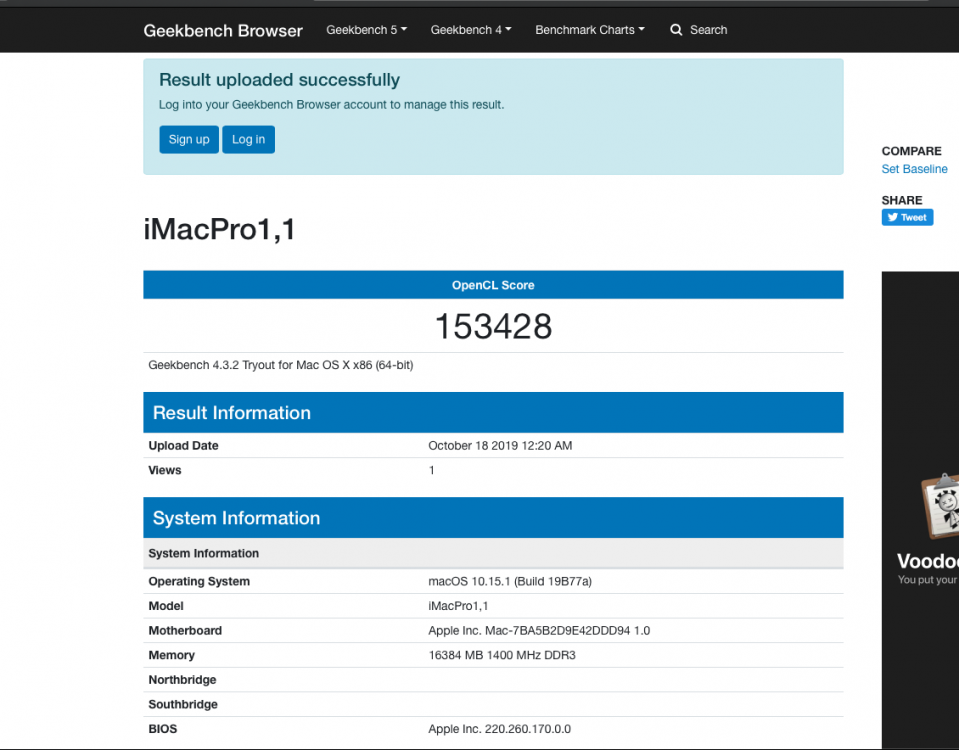Click the VoodooPad clipboard icon in ad
Image resolution: width=959 pixels, height=750 pixels.
pos(941,505)
